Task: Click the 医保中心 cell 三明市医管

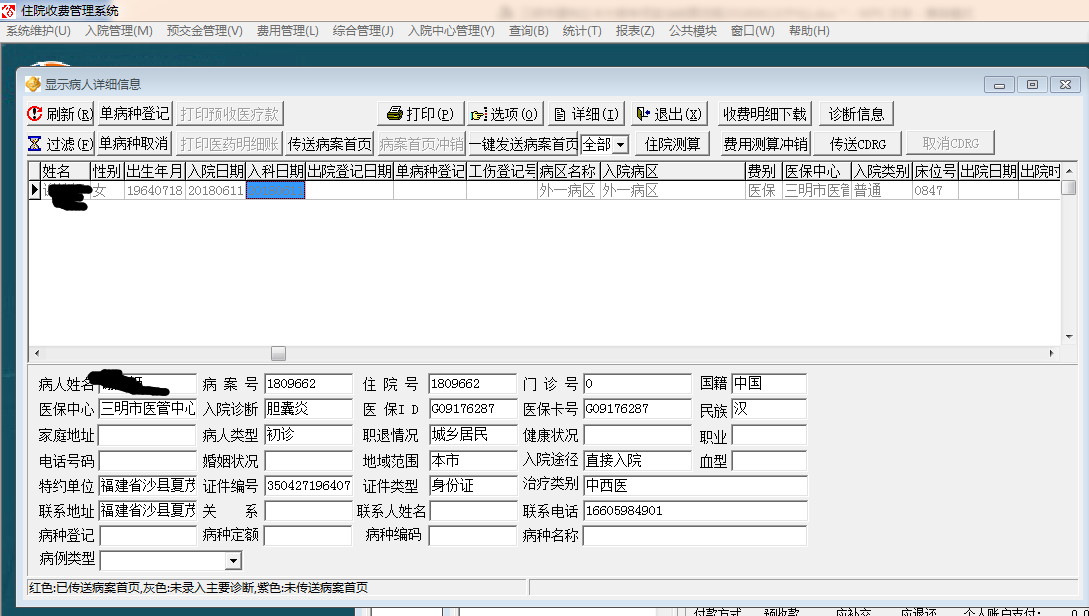Action: (x=817, y=190)
